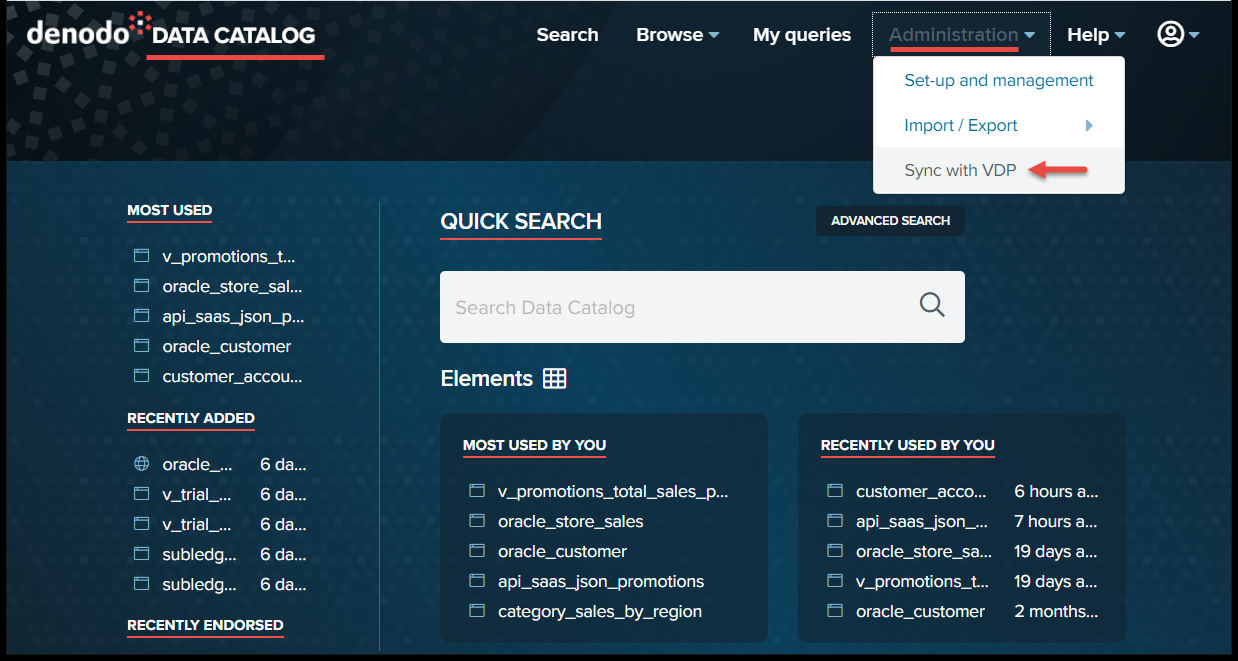This screenshot has width=1238, height=661.
Task: Click the '2 months...' timestamp
Action: pos(1056,611)
